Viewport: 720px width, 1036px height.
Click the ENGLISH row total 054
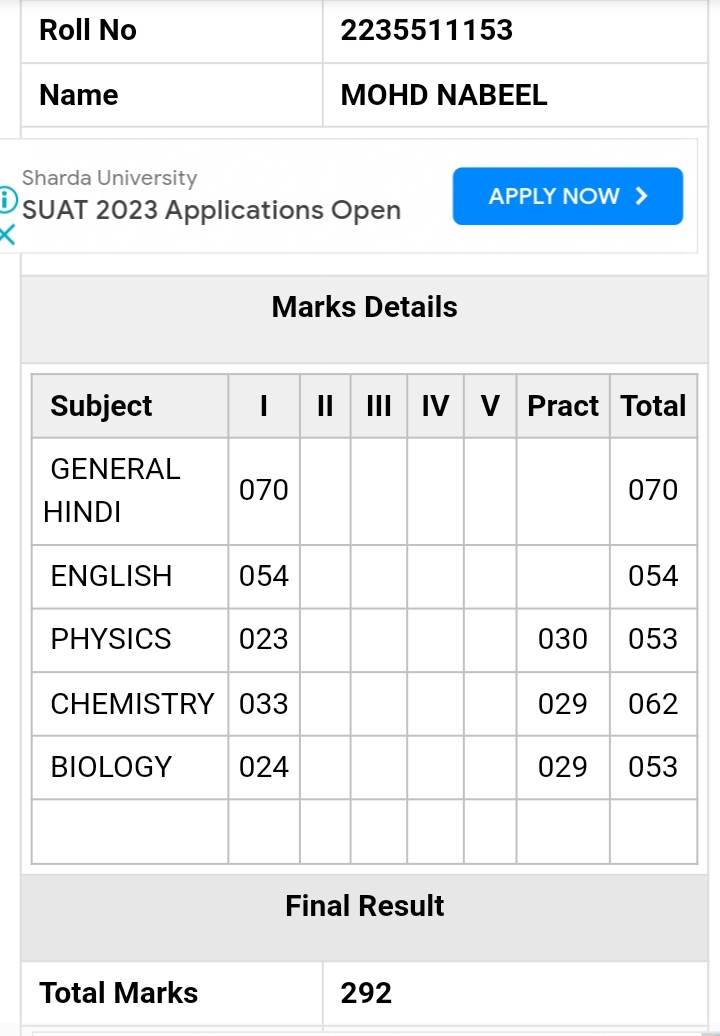[653, 576]
